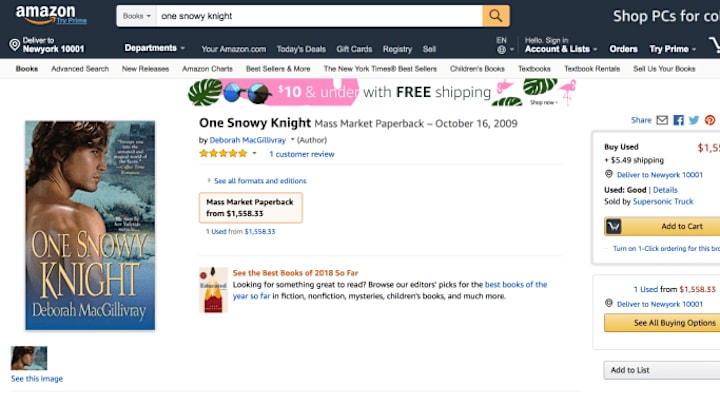Open Deborah MacGillivray author link
The width and height of the screenshot is (720, 405).
(x=248, y=140)
